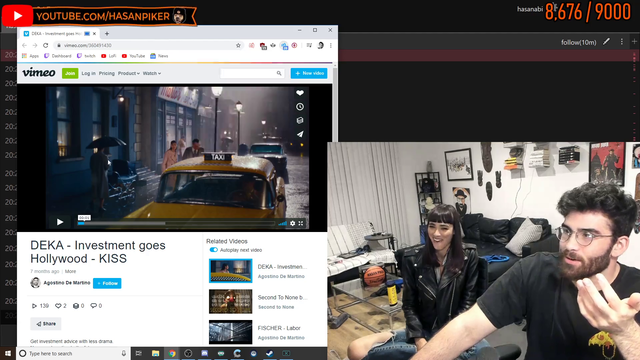Click the Chrome address bar URL
The height and width of the screenshot is (360, 640).
87,45
